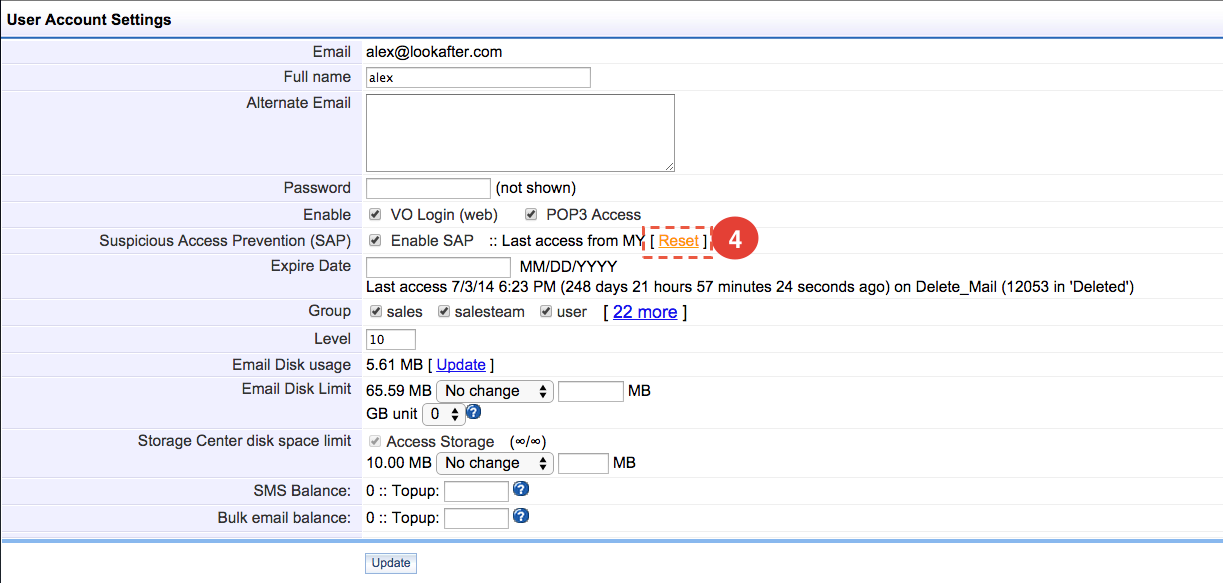Click the Password input field
Viewport: 1223px width, 583px height.
coord(428,188)
